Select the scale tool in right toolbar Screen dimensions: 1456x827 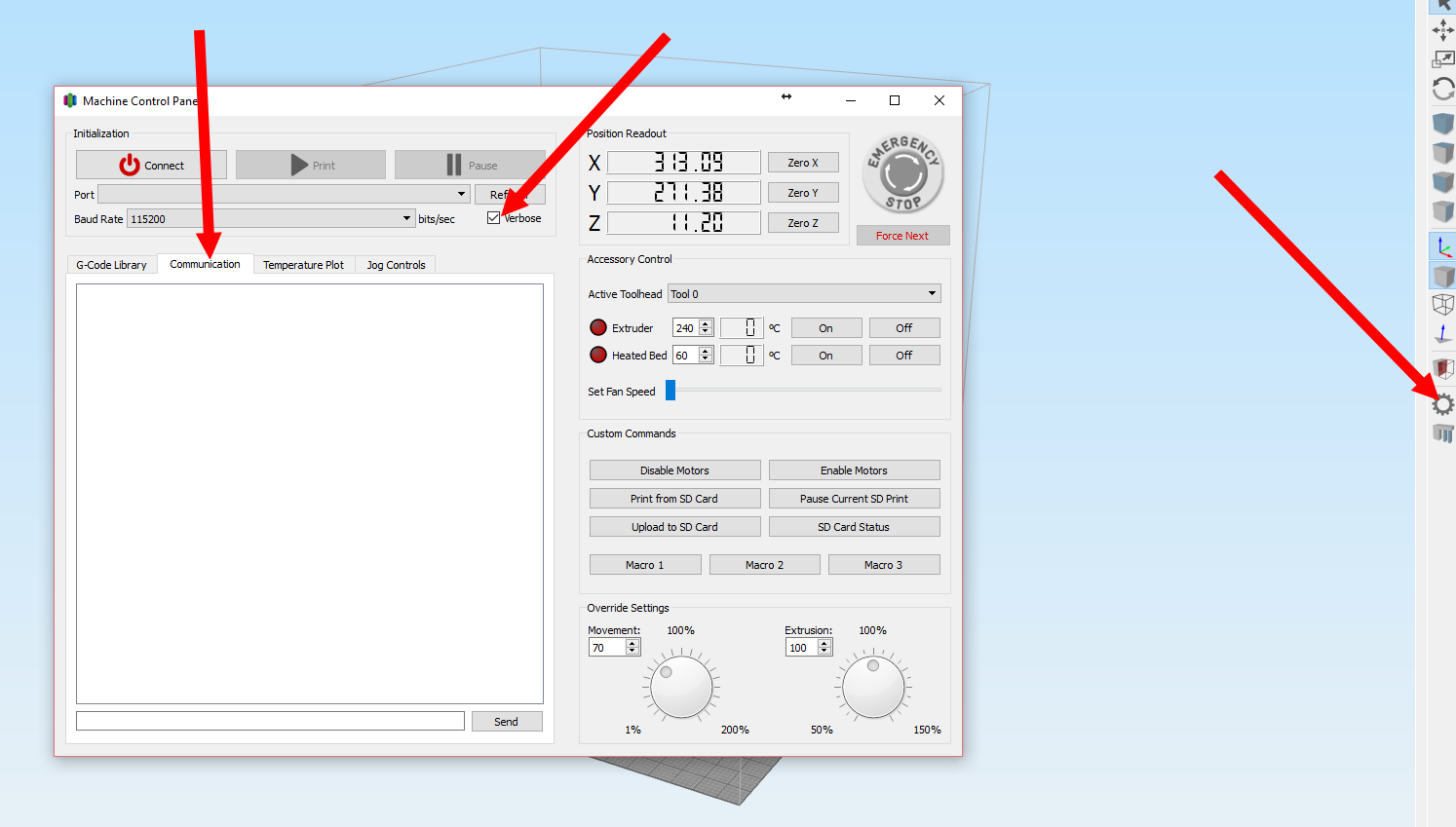coord(1442,60)
